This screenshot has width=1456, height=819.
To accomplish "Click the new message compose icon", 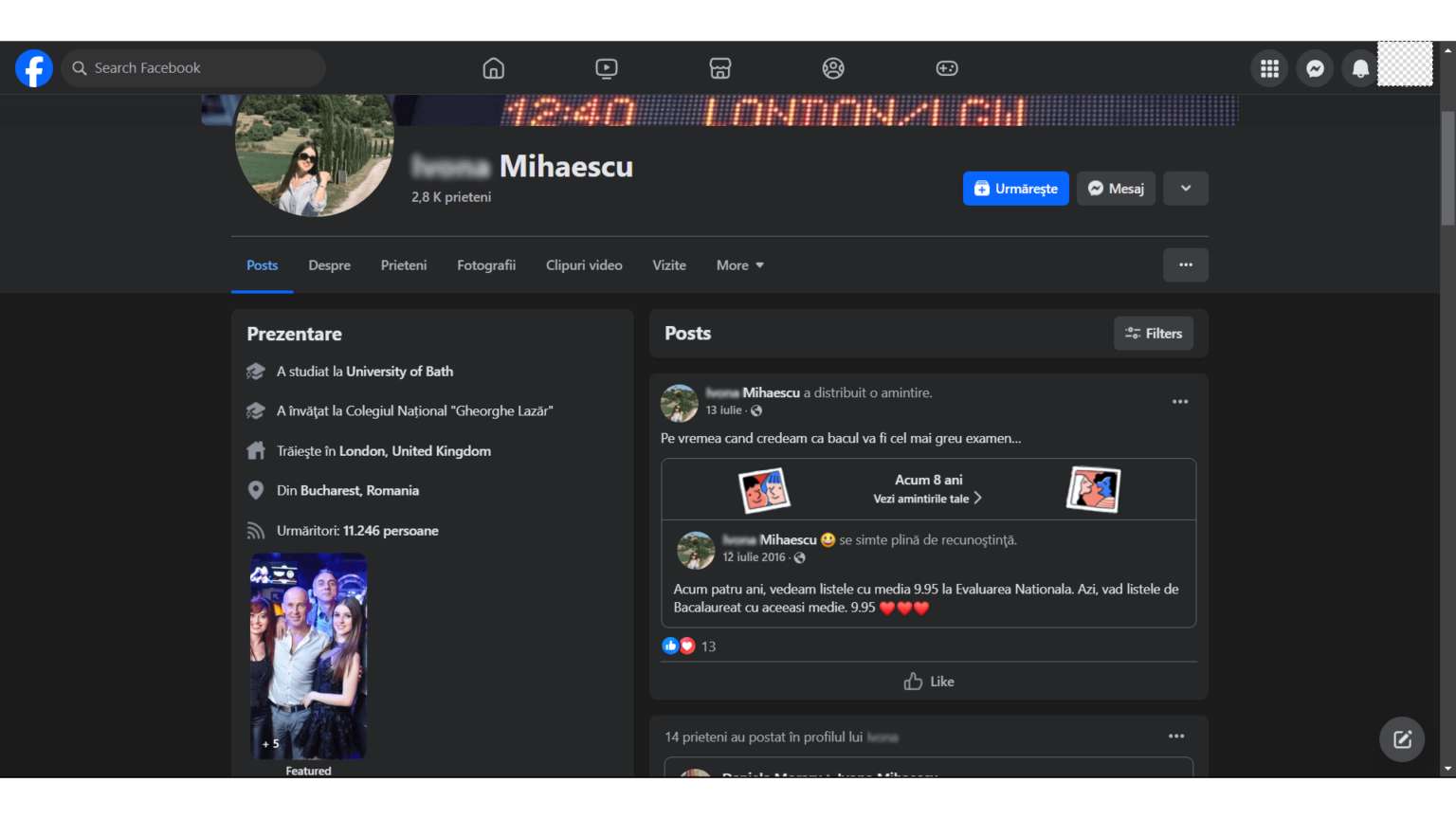I will tap(1402, 739).
